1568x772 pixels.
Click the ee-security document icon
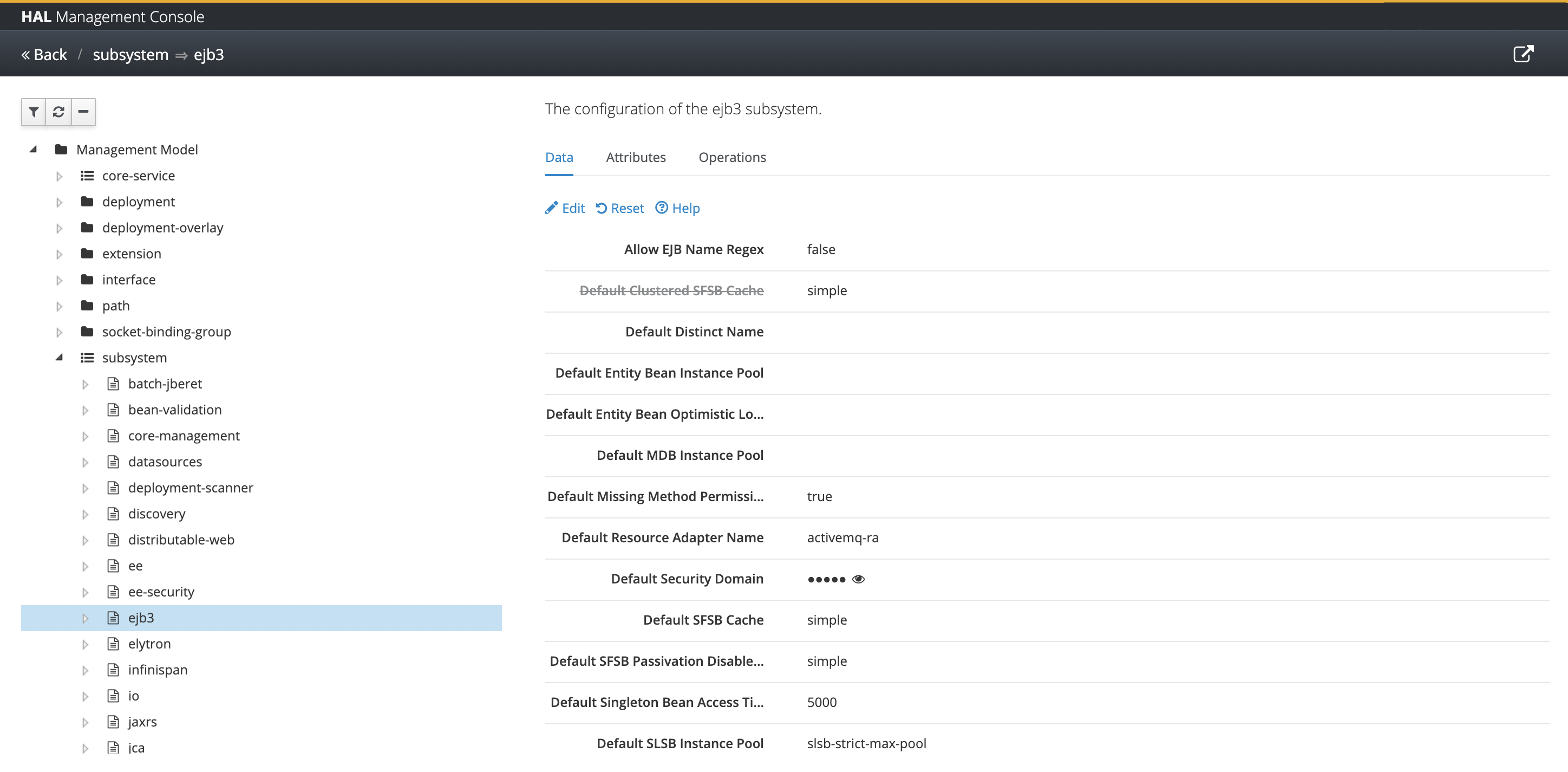113,592
